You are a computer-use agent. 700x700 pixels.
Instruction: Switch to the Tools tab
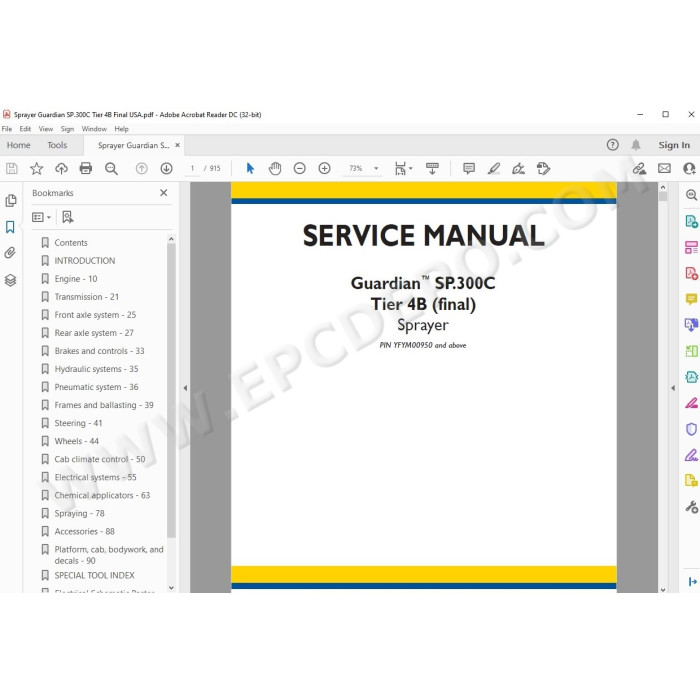click(57, 146)
